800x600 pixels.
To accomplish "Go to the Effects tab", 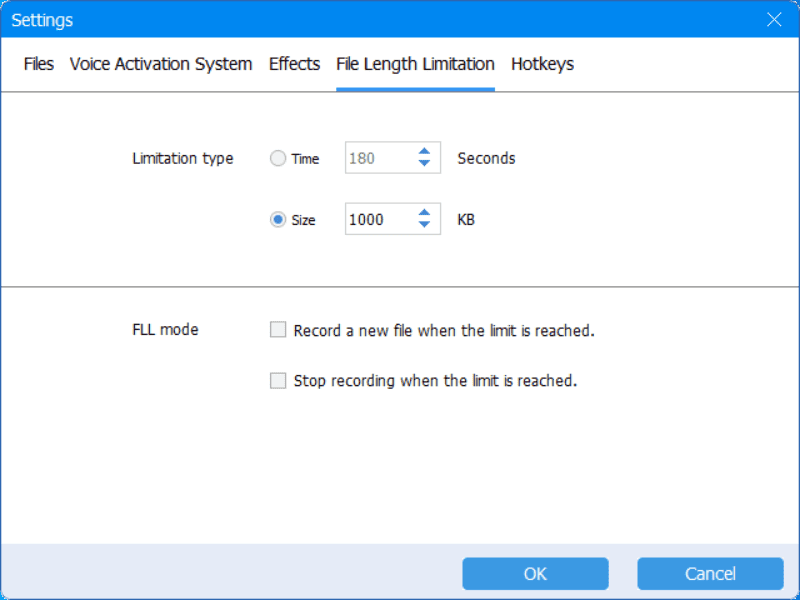I will pos(294,64).
